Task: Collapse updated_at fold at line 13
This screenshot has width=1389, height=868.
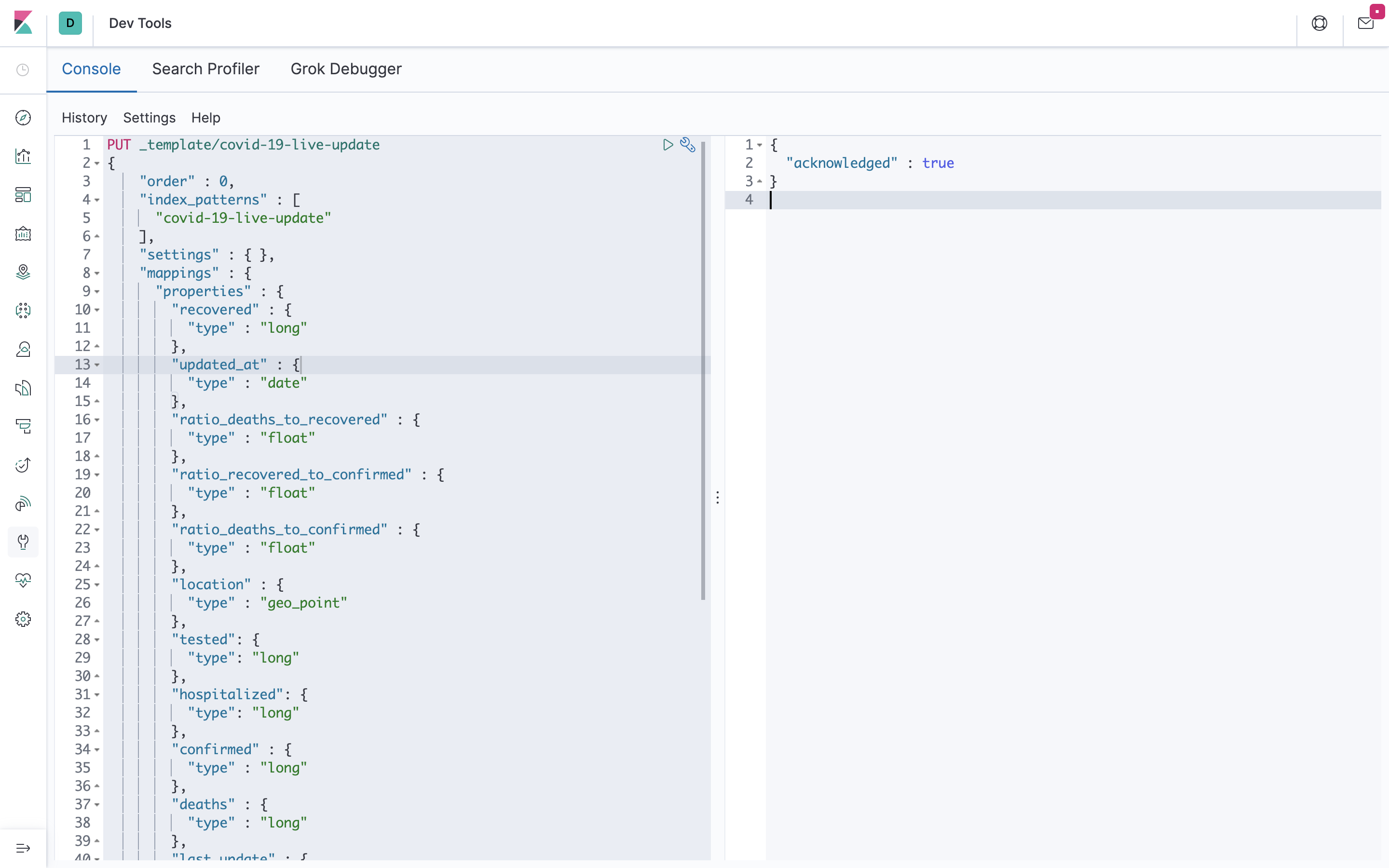Action: pyautogui.click(x=97, y=365)
